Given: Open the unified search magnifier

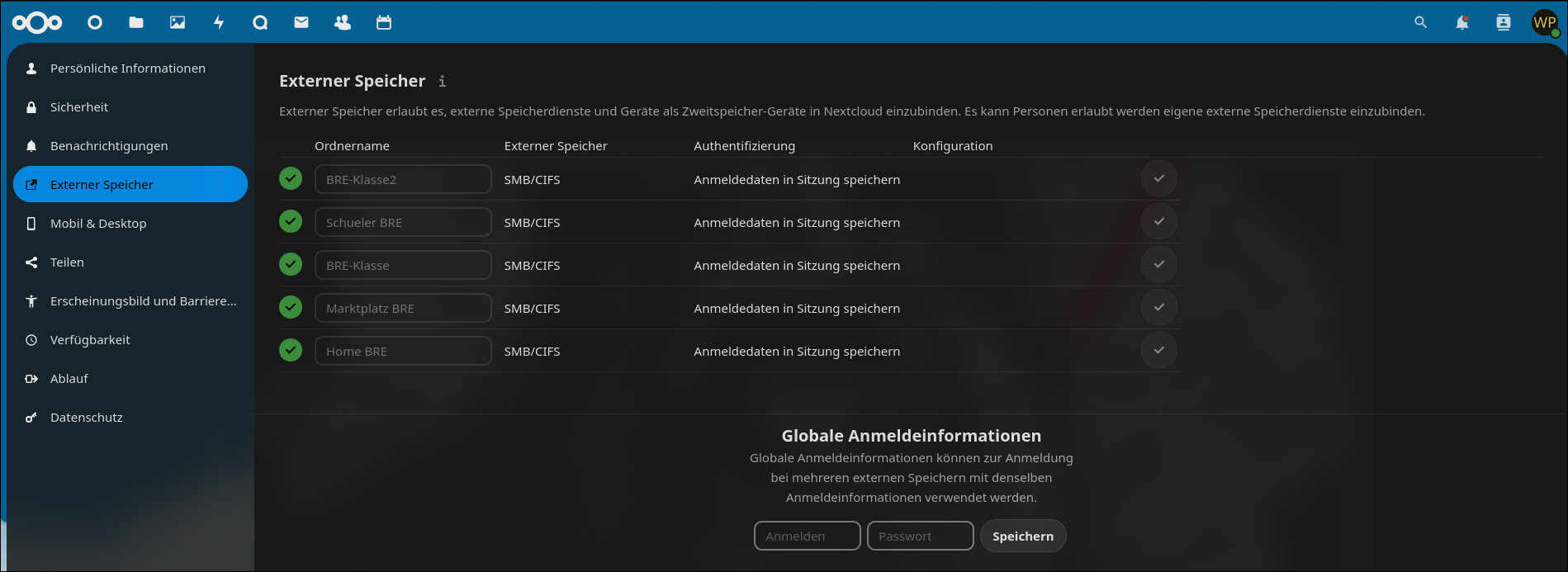Looking at the screenshot, I should (1420, 22).
